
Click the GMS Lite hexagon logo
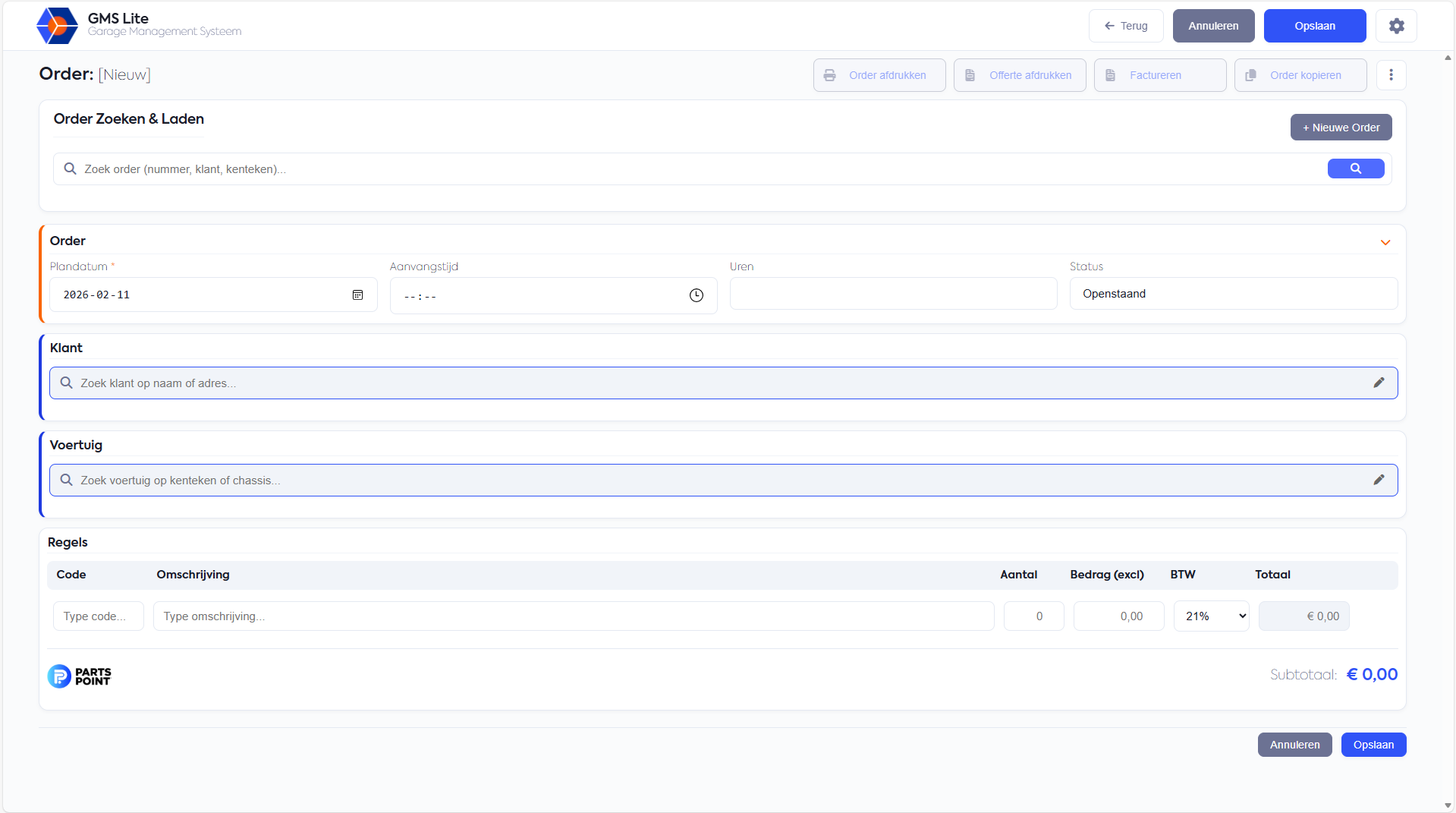[57, 26]
